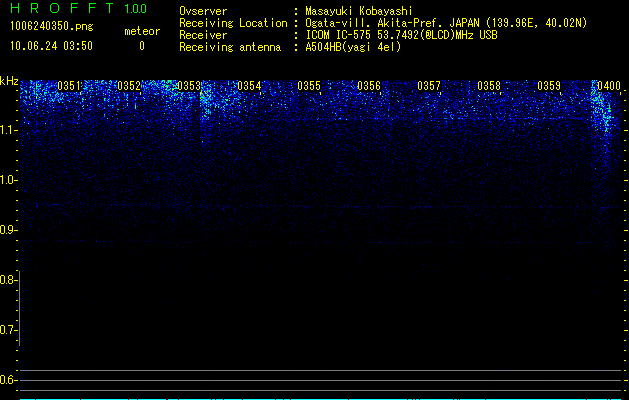629x400 pixels.
Task: Click the 0.8 kHz axis label
Action: click(8, 280)
